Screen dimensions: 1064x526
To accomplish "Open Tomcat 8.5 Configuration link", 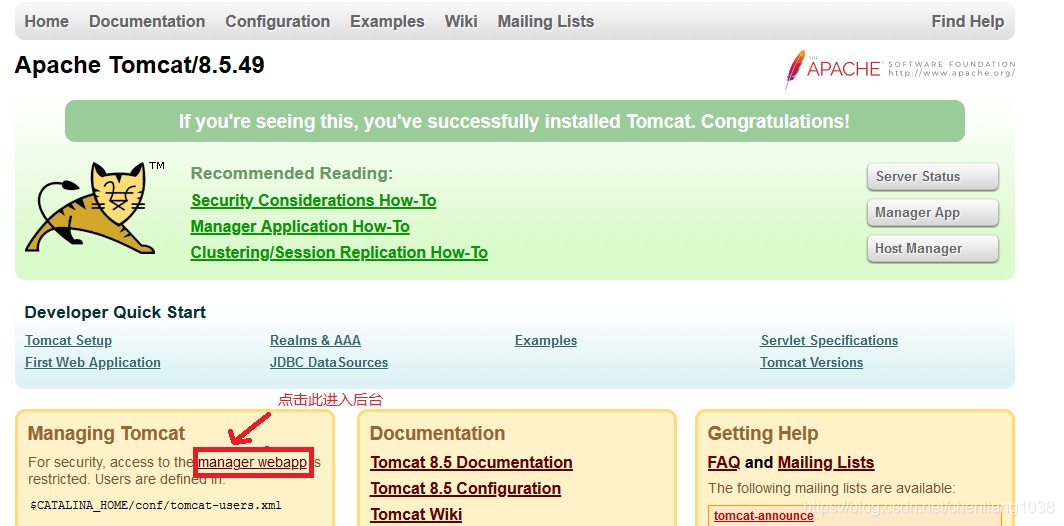I will click(x=466, y=489).
